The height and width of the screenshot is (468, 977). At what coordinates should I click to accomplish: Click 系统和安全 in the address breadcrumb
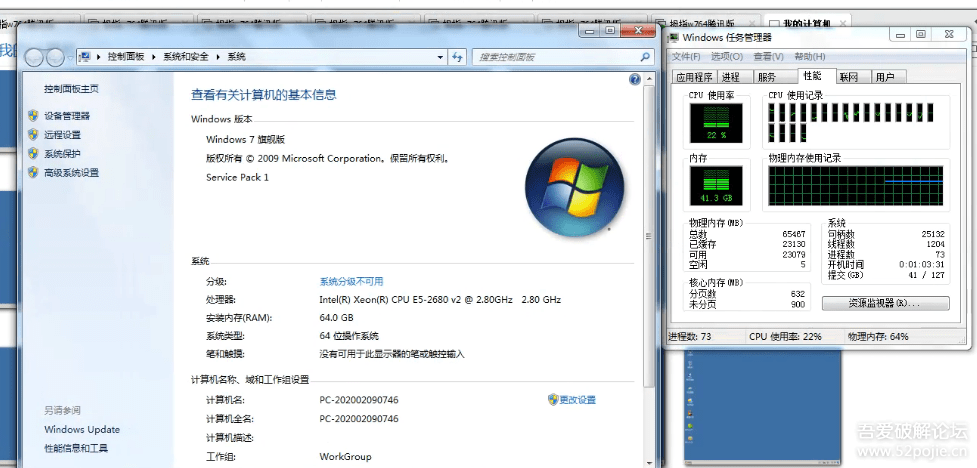186,57
